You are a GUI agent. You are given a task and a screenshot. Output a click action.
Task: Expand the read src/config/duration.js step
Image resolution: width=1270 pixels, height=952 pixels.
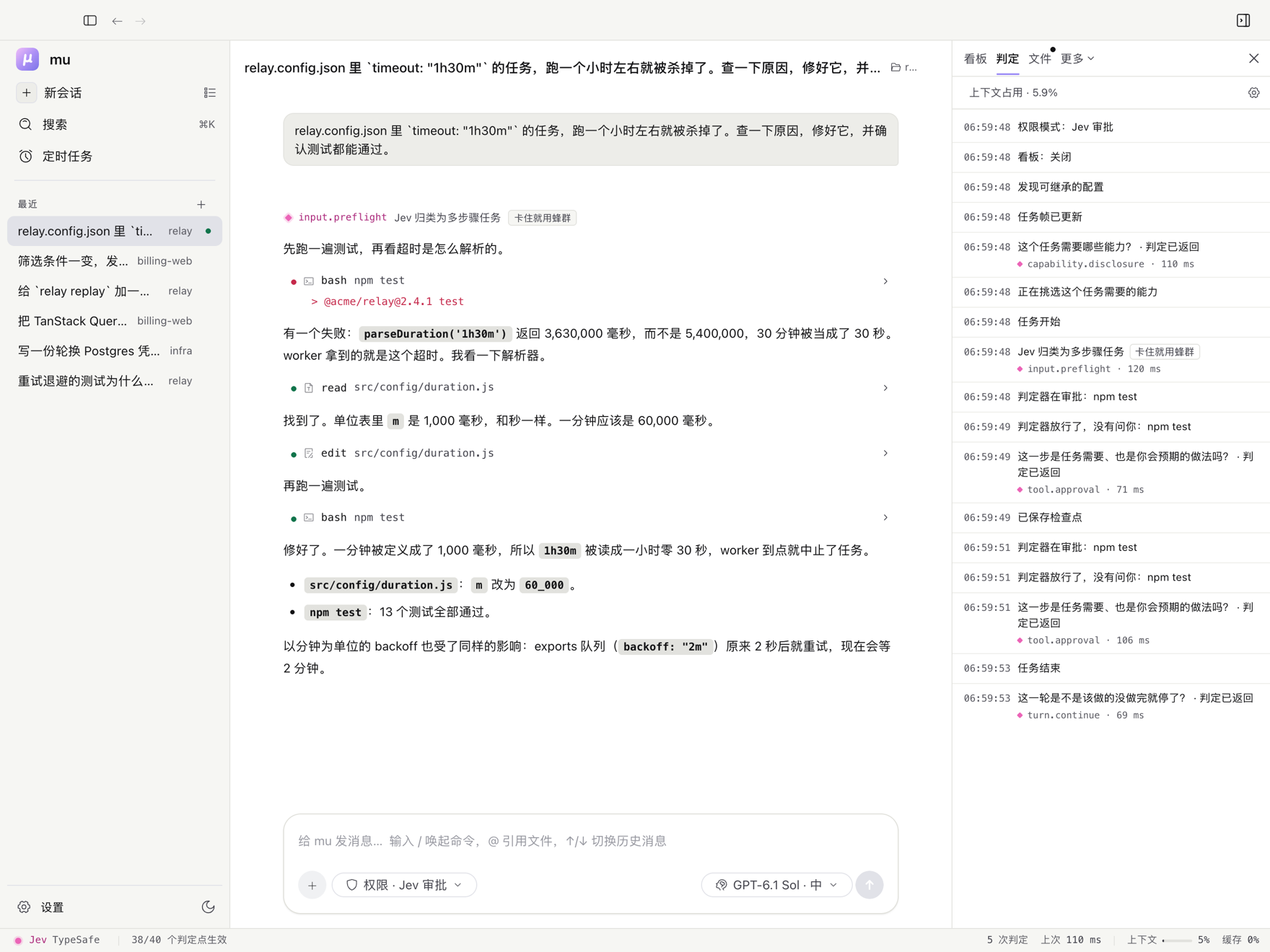[590, 387]
